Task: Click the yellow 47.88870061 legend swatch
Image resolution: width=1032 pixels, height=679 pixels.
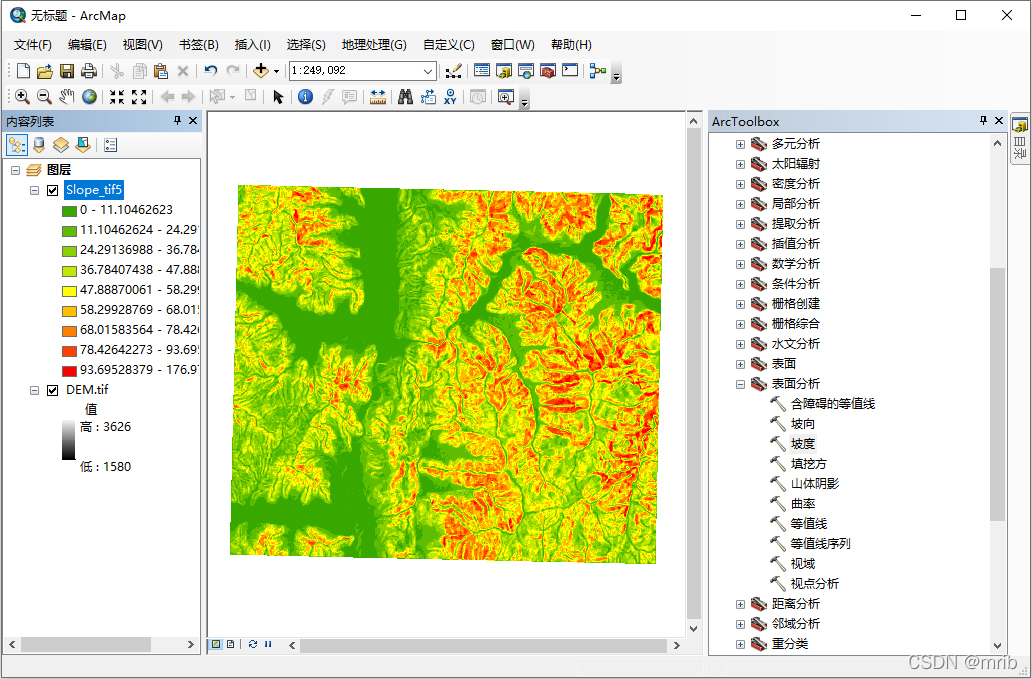Action: 69,291
